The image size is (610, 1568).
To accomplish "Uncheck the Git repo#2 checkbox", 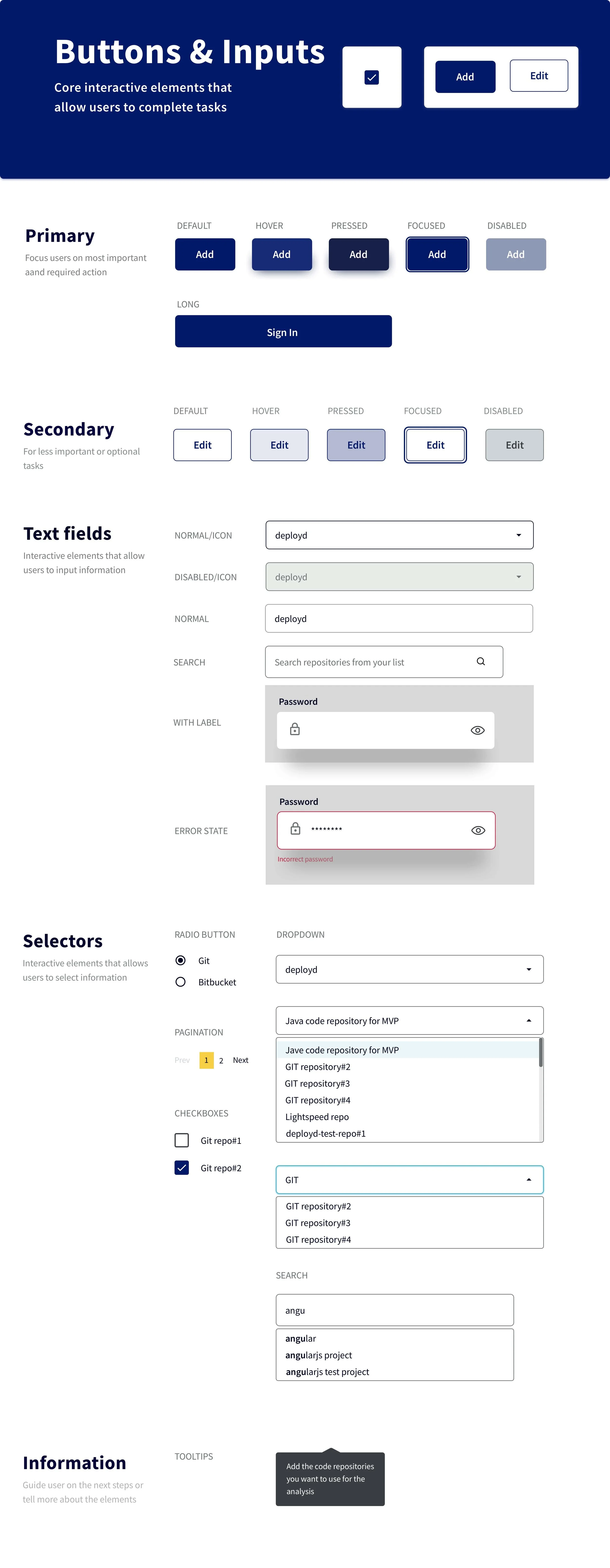I will [x=182, y=1168].
